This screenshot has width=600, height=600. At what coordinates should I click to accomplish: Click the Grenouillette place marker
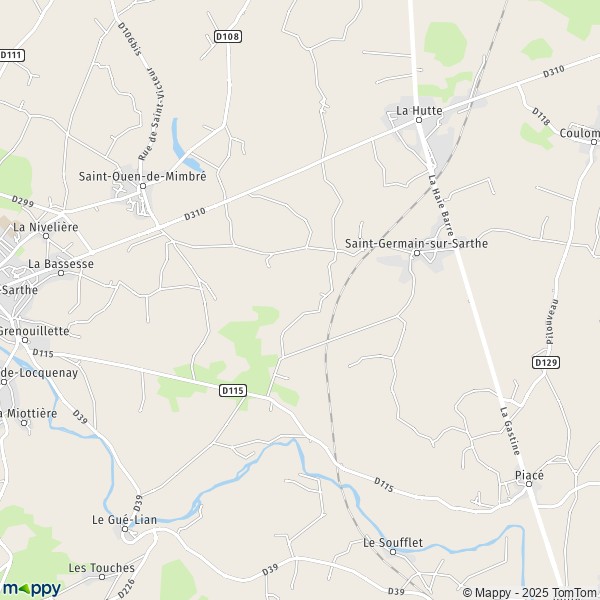pos(25,340)
